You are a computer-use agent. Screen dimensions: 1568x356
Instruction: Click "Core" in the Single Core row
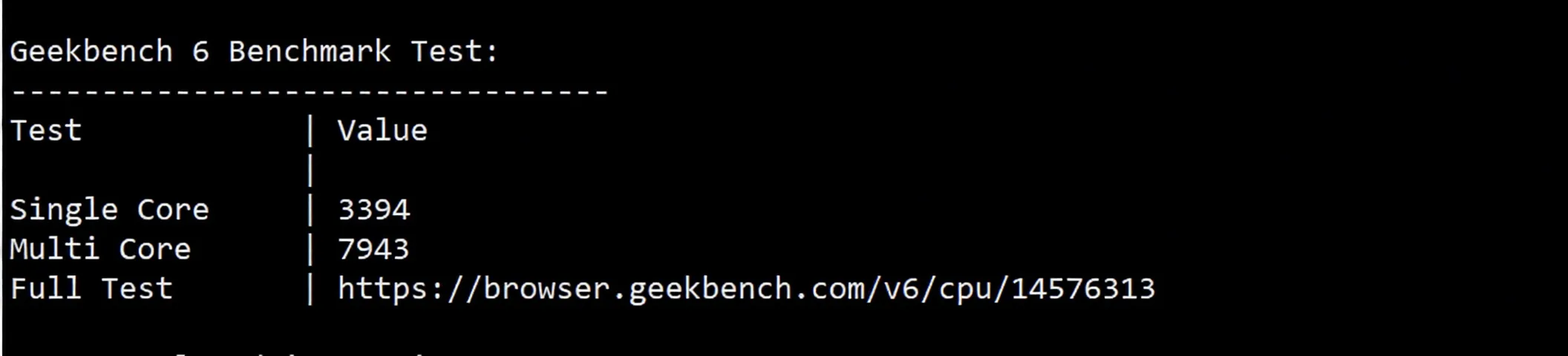(173, 210)
